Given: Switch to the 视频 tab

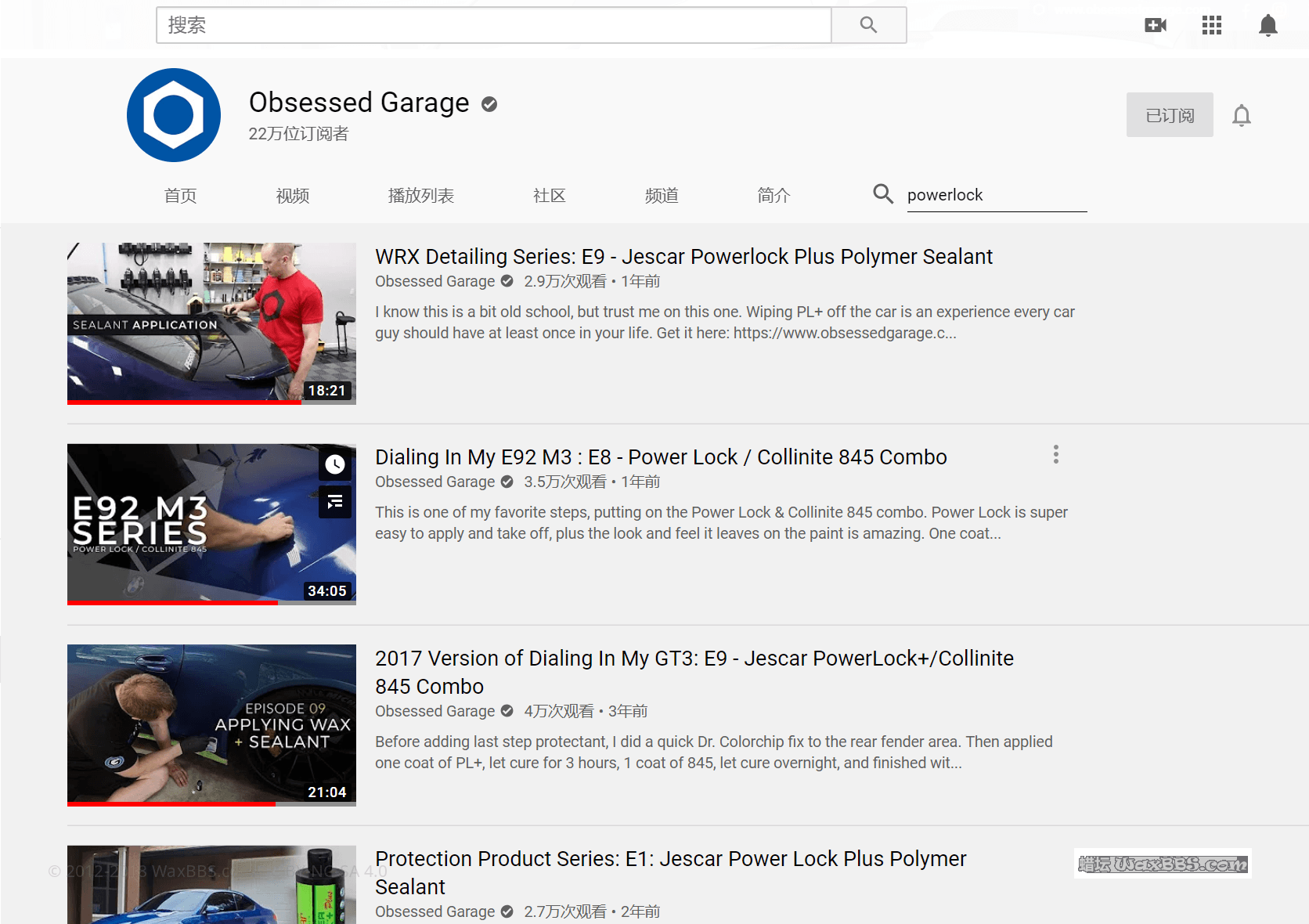Looking at the screenshot, I should (x=293, y=196).
